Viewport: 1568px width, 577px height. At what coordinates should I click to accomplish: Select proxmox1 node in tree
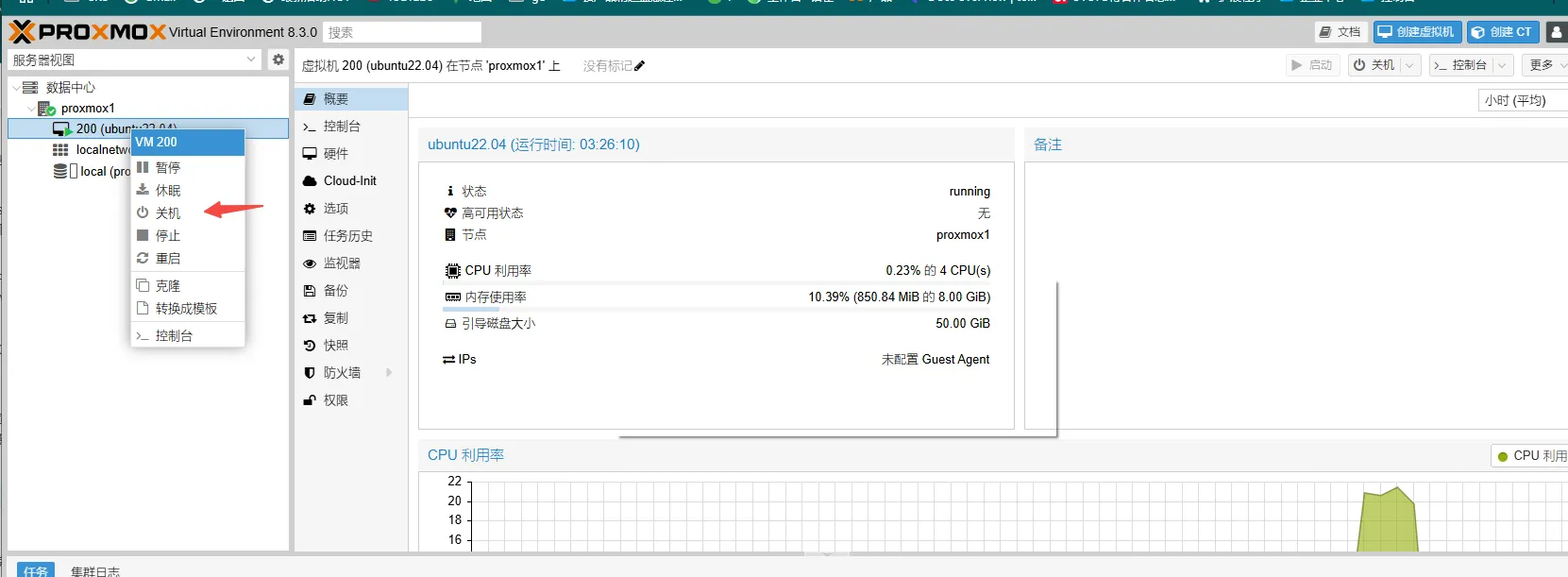click(88, 109)
